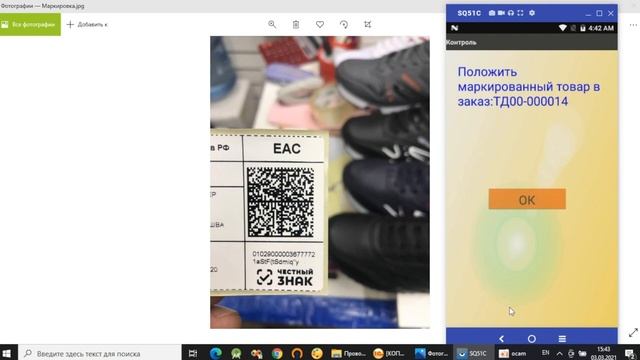
Task: Switch to the SQ51C taskbar item
Action: pos(472,353)
